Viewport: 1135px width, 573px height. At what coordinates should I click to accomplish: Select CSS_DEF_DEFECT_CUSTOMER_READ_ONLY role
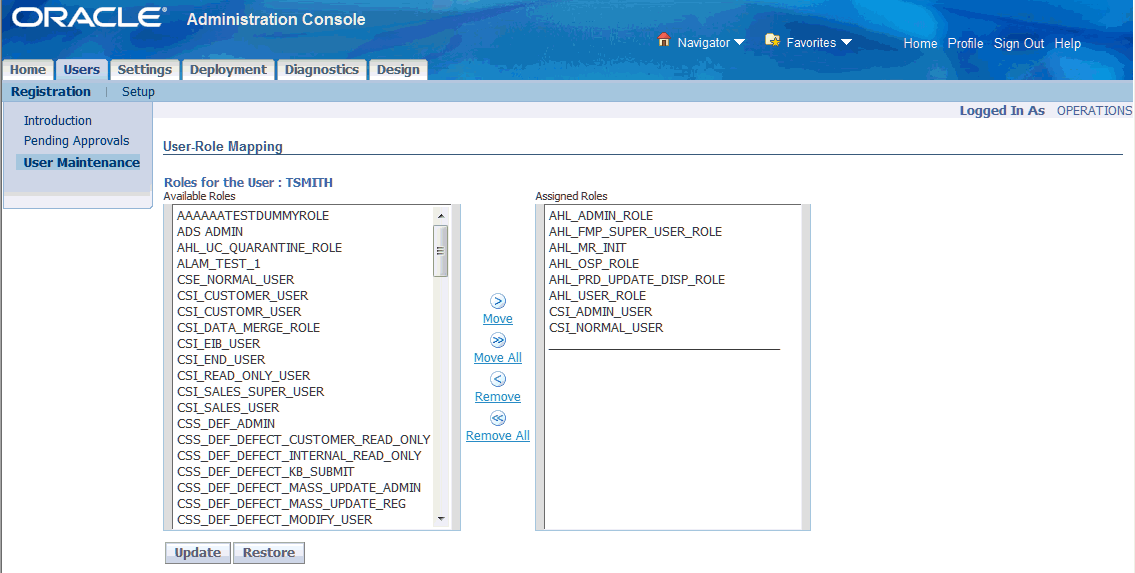(303, 439)
